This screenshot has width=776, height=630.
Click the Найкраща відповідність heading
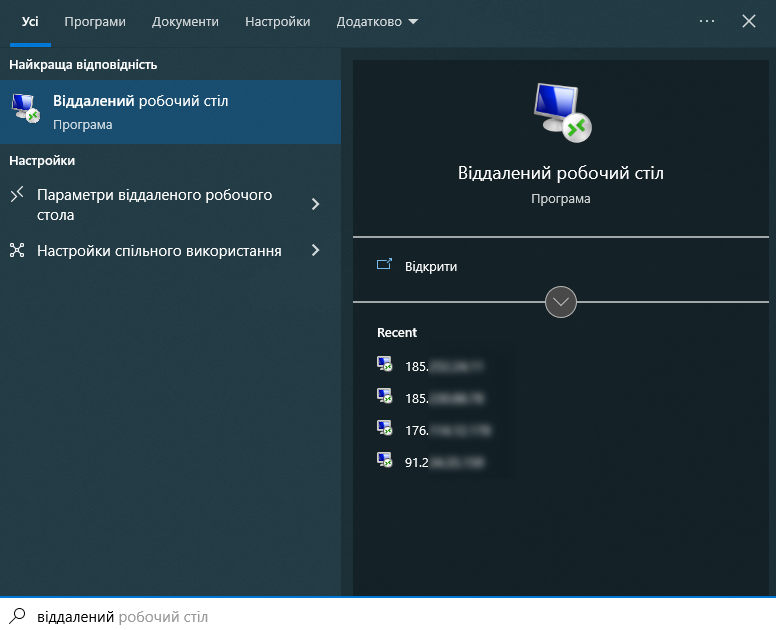83,65
